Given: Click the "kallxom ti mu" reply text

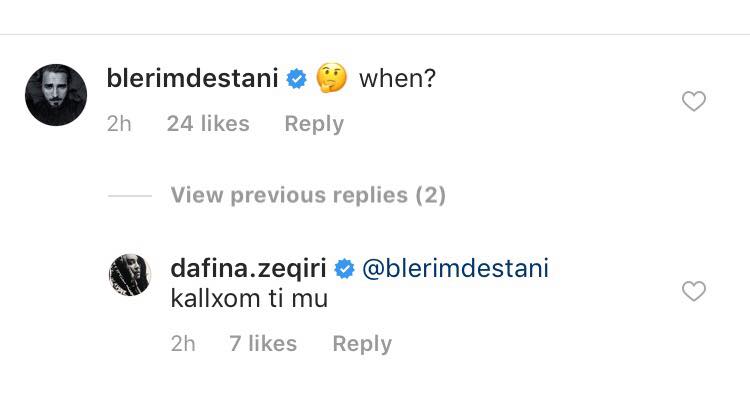Looking at the screenshot, I should (x=249, y=299).
